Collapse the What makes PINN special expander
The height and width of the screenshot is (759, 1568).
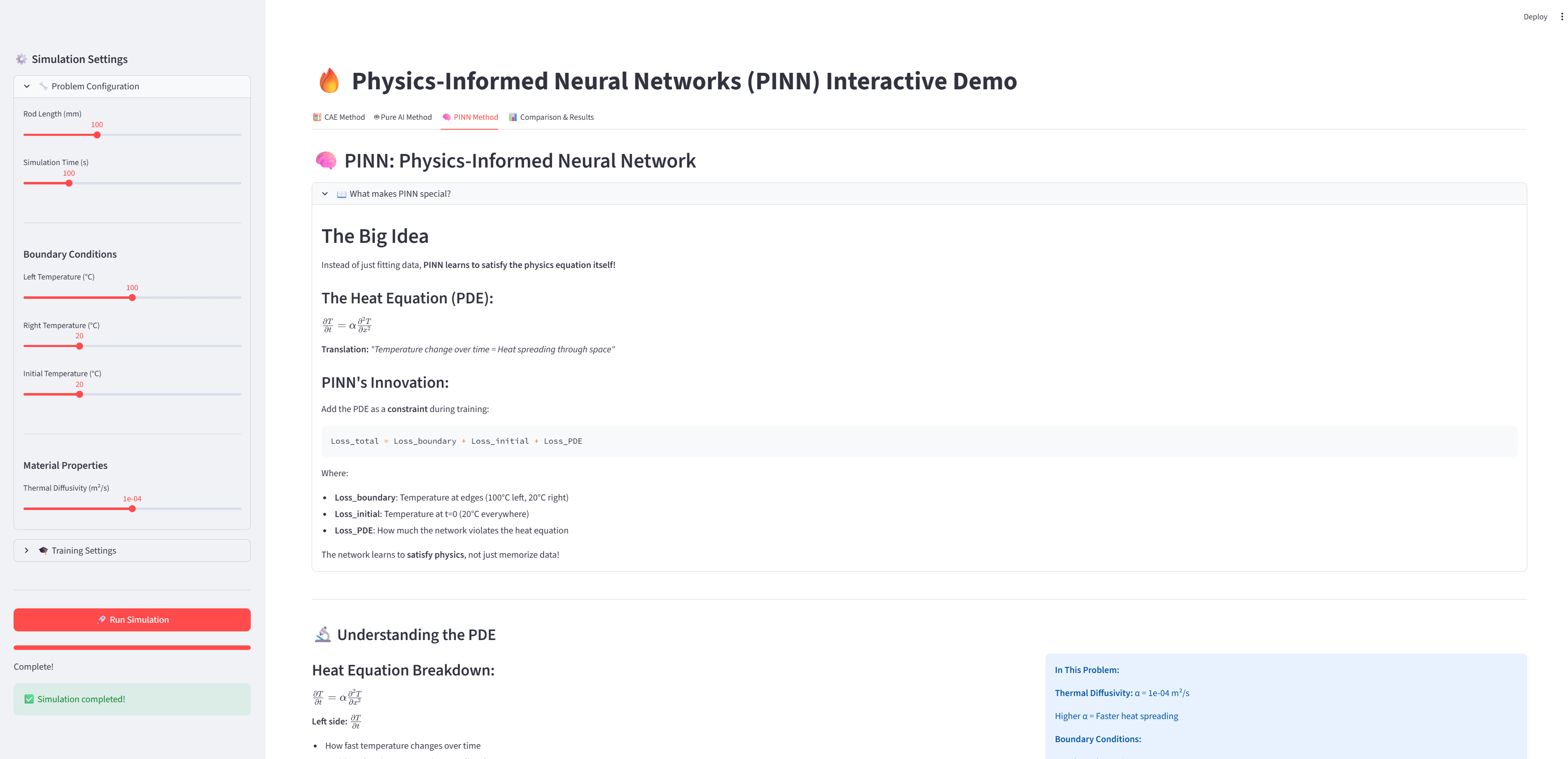point(325,193)
